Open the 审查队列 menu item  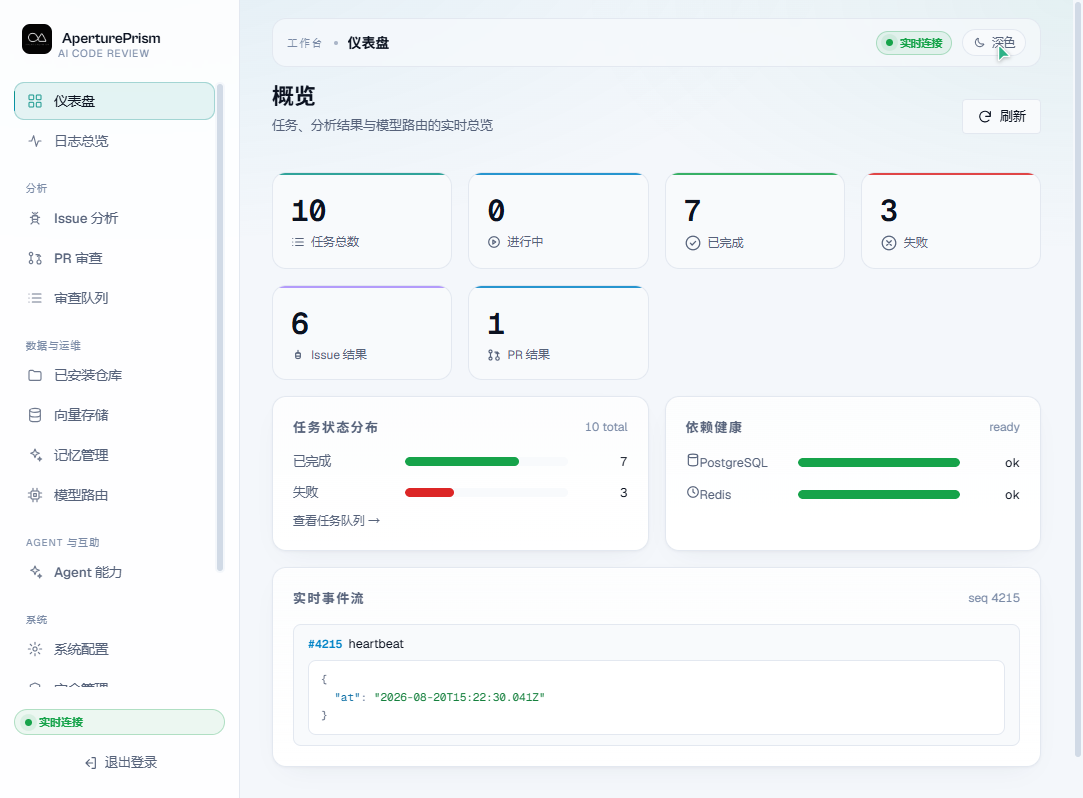click(x=115, y=298)
